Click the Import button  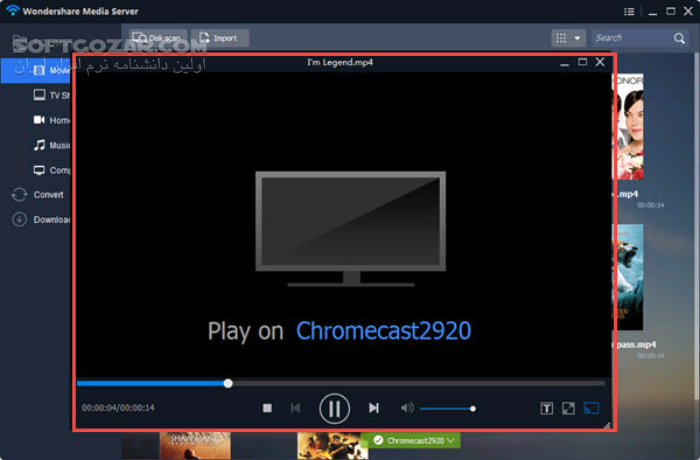(x=220, y=38)
